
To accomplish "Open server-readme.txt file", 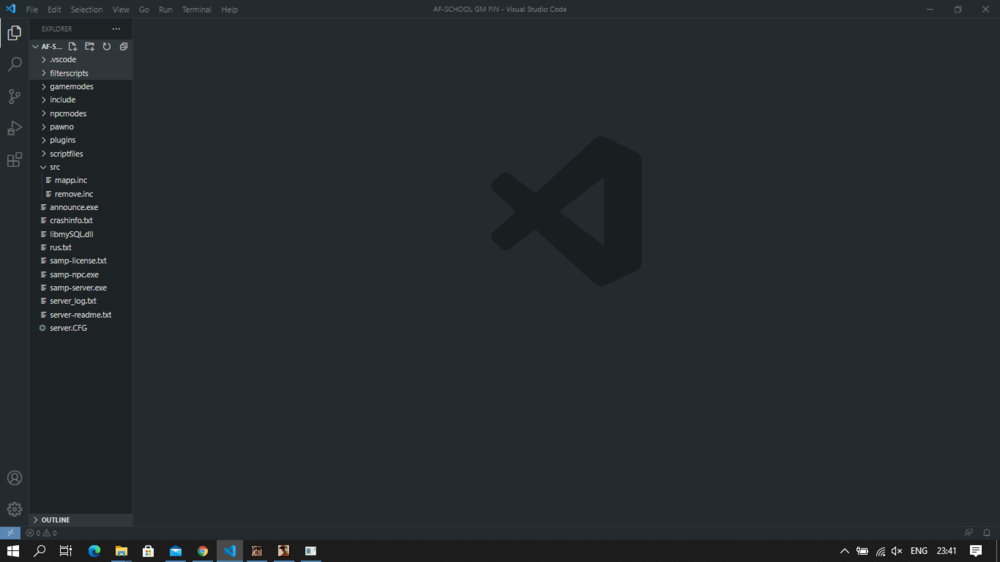I will [x=81, y=314].
